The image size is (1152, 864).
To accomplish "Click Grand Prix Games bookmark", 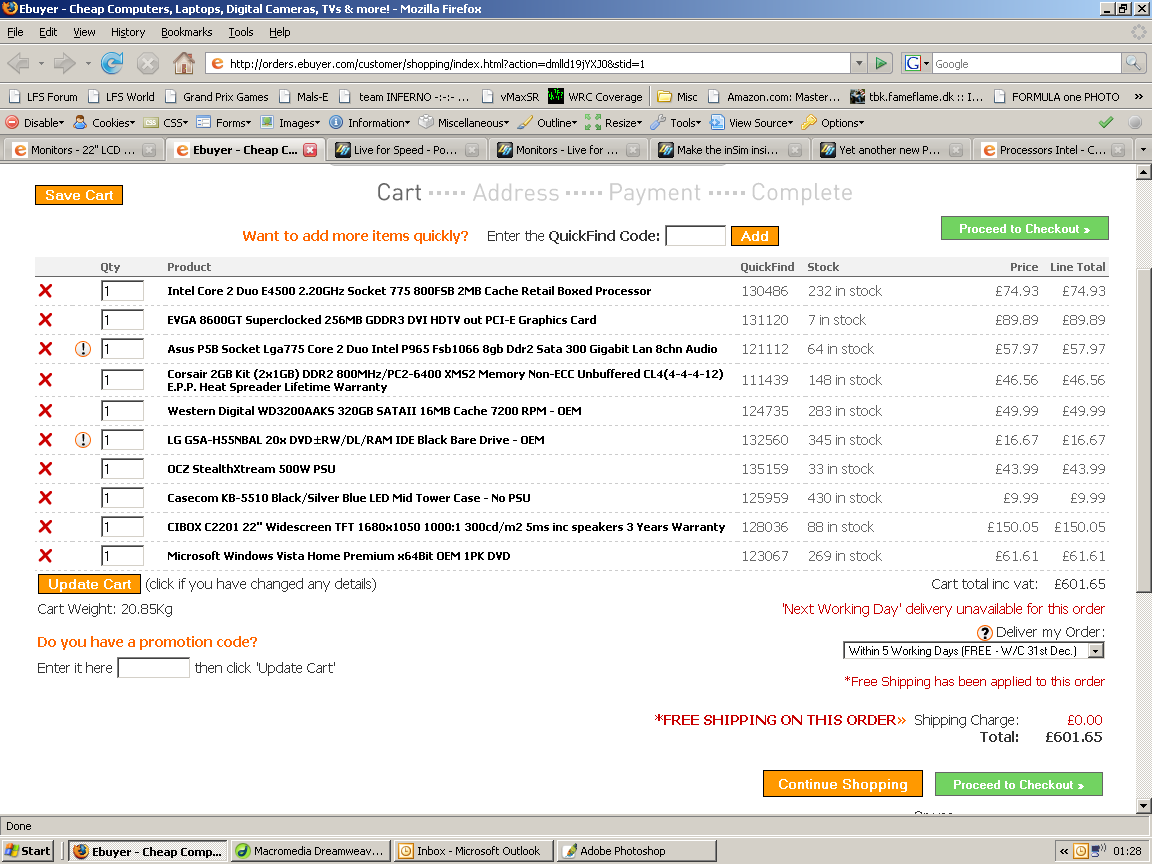I will [217, 97].
